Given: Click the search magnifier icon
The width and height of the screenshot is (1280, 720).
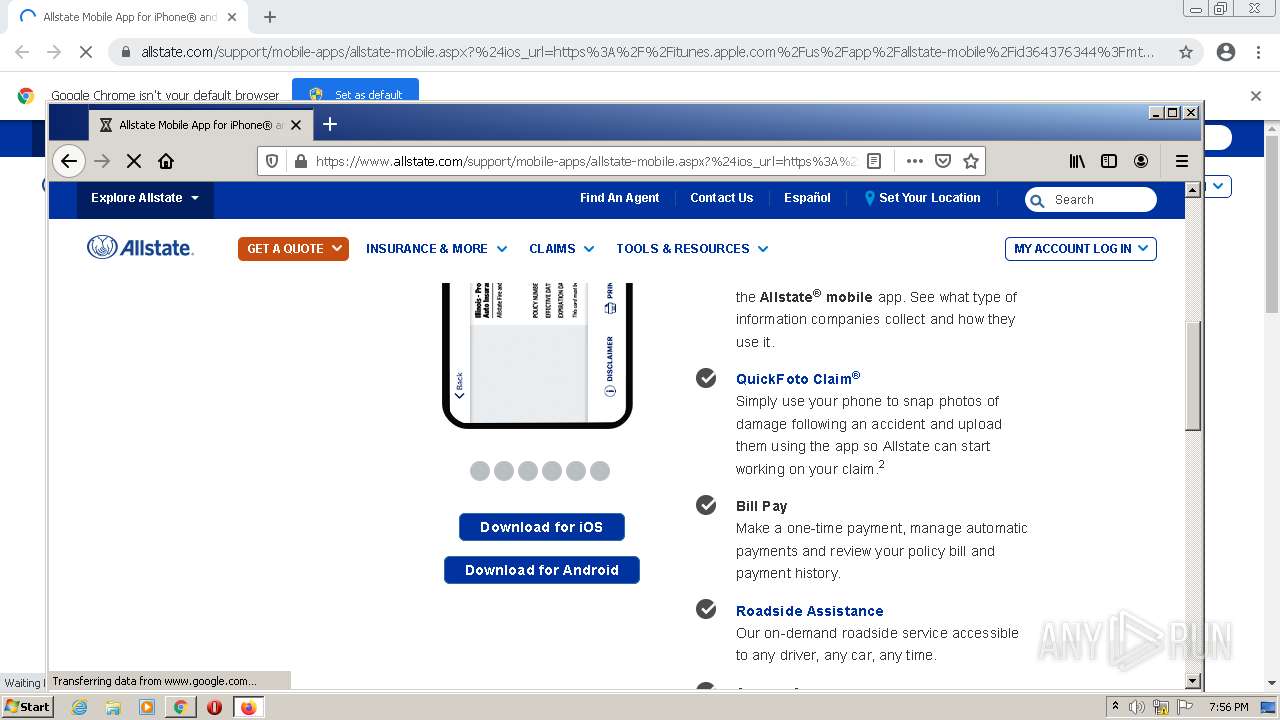Looking at the screenshot, I should click(x=1037, y=200).
